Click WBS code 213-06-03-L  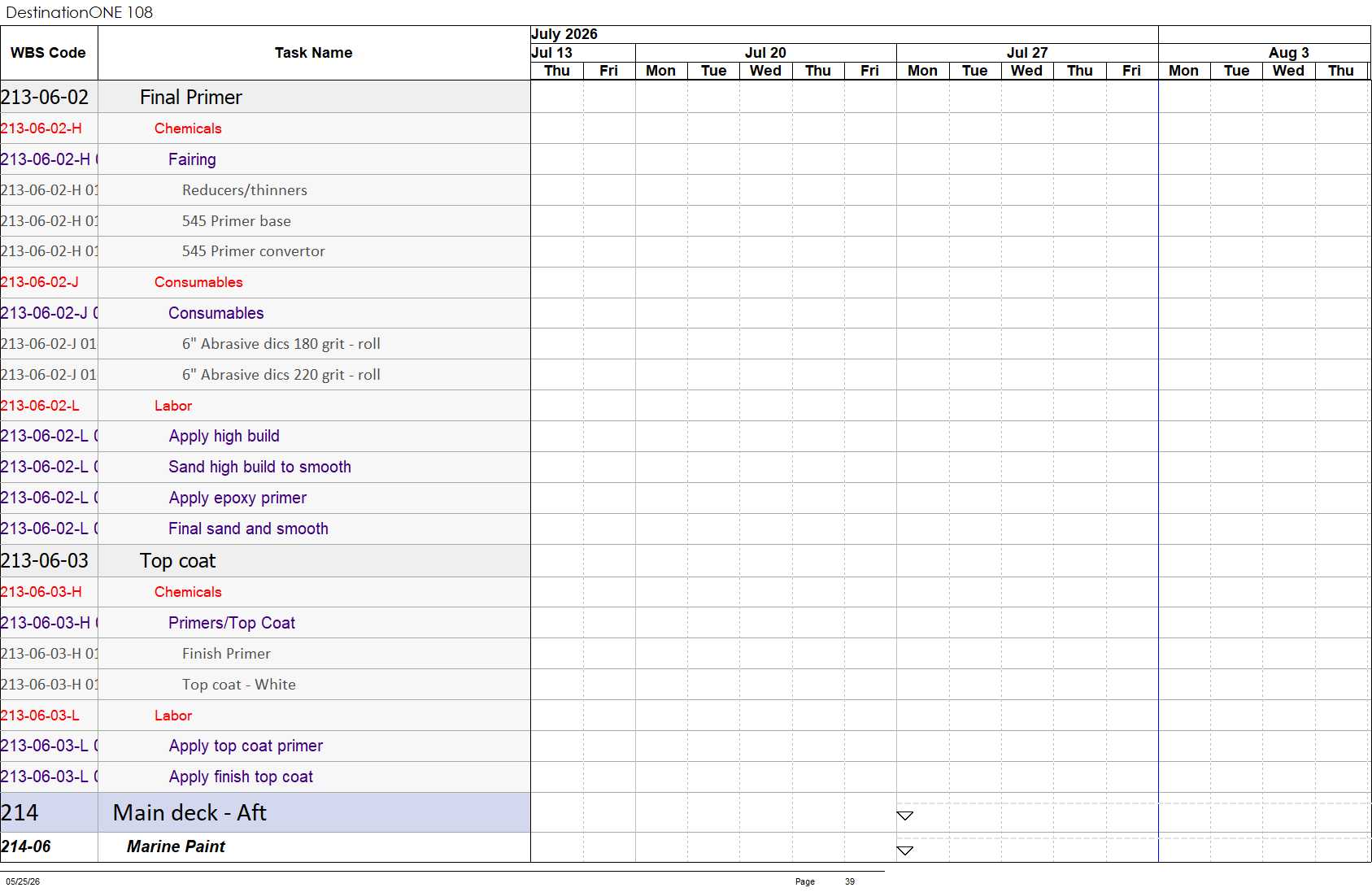[40, 716]
